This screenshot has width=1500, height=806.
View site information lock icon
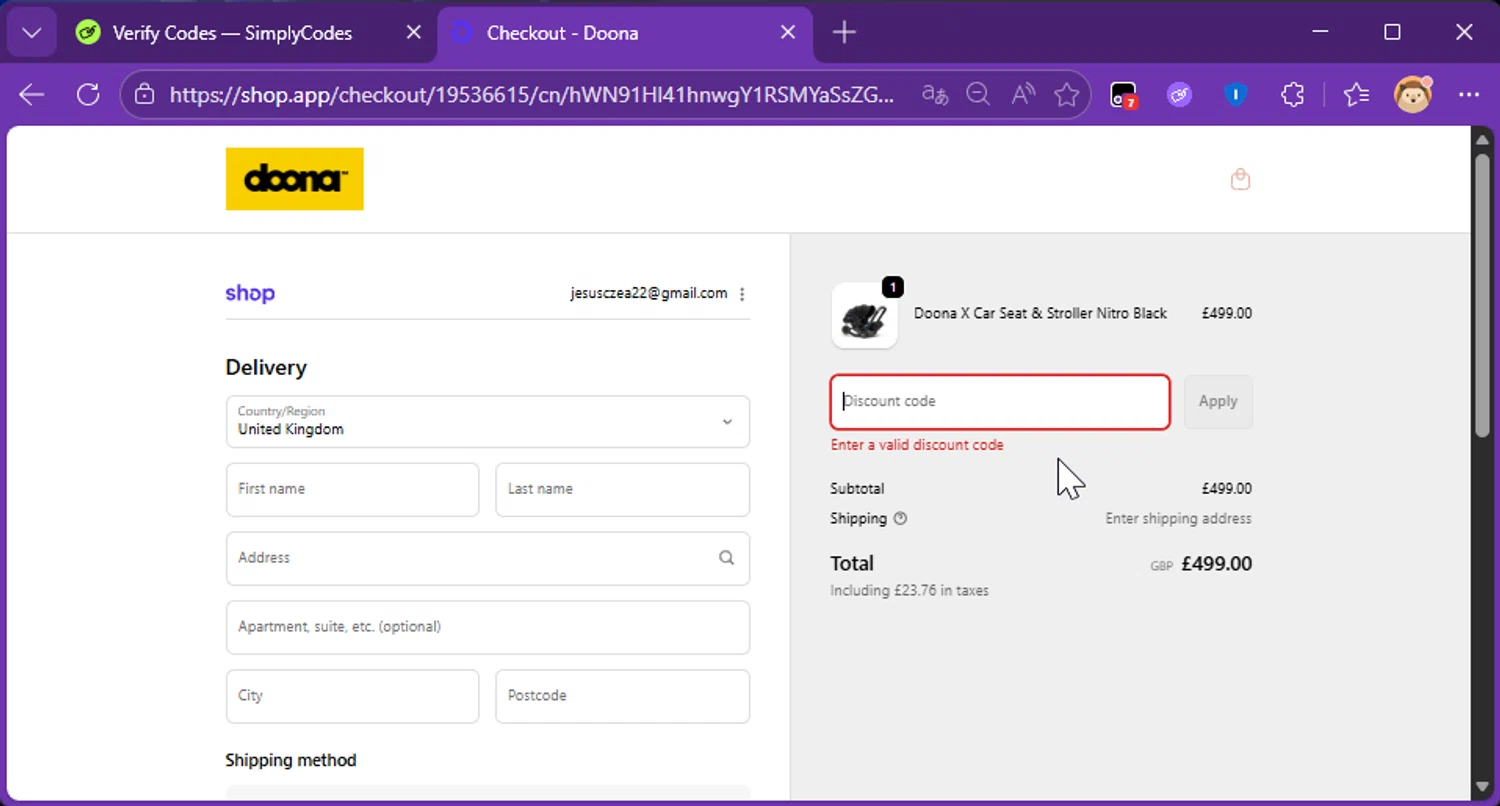(145, 95)
